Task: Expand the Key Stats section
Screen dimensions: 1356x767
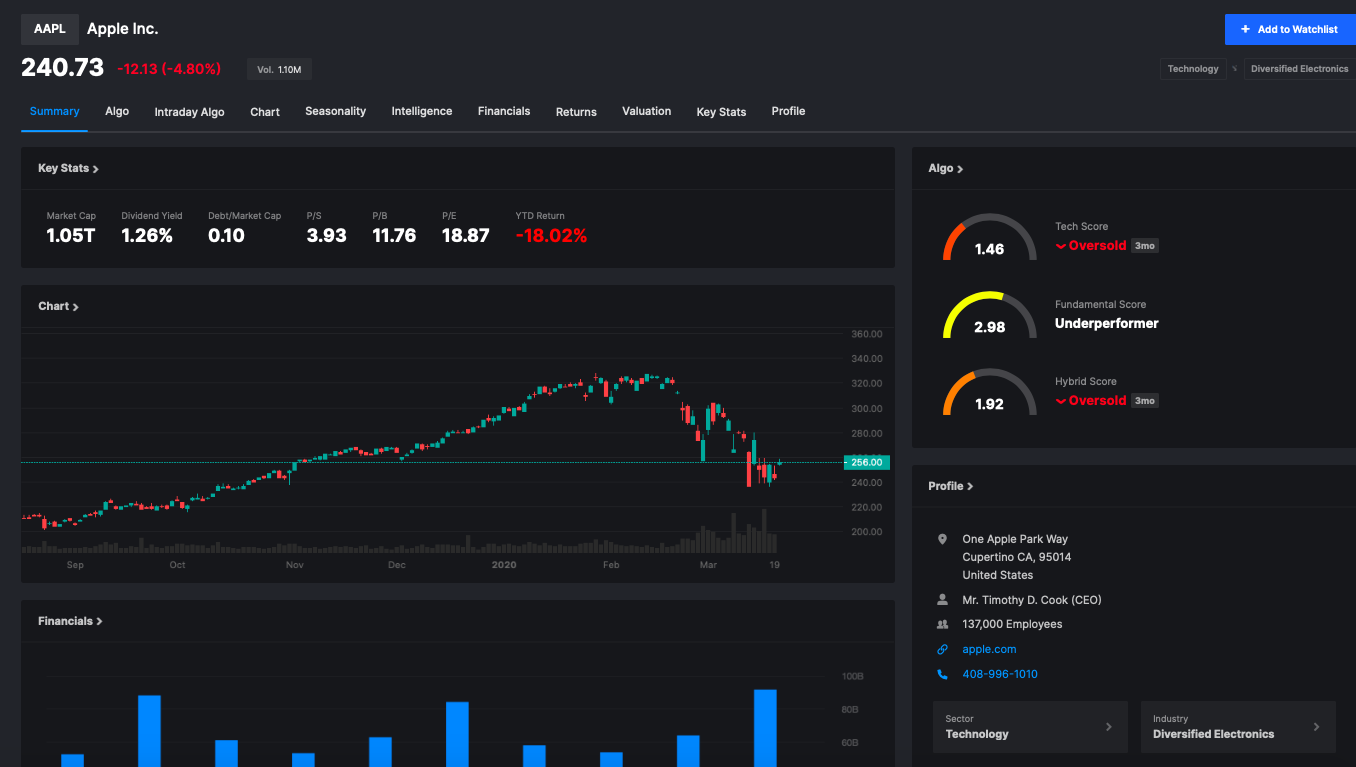Action: pyautogui.click(x=68, y=168)
